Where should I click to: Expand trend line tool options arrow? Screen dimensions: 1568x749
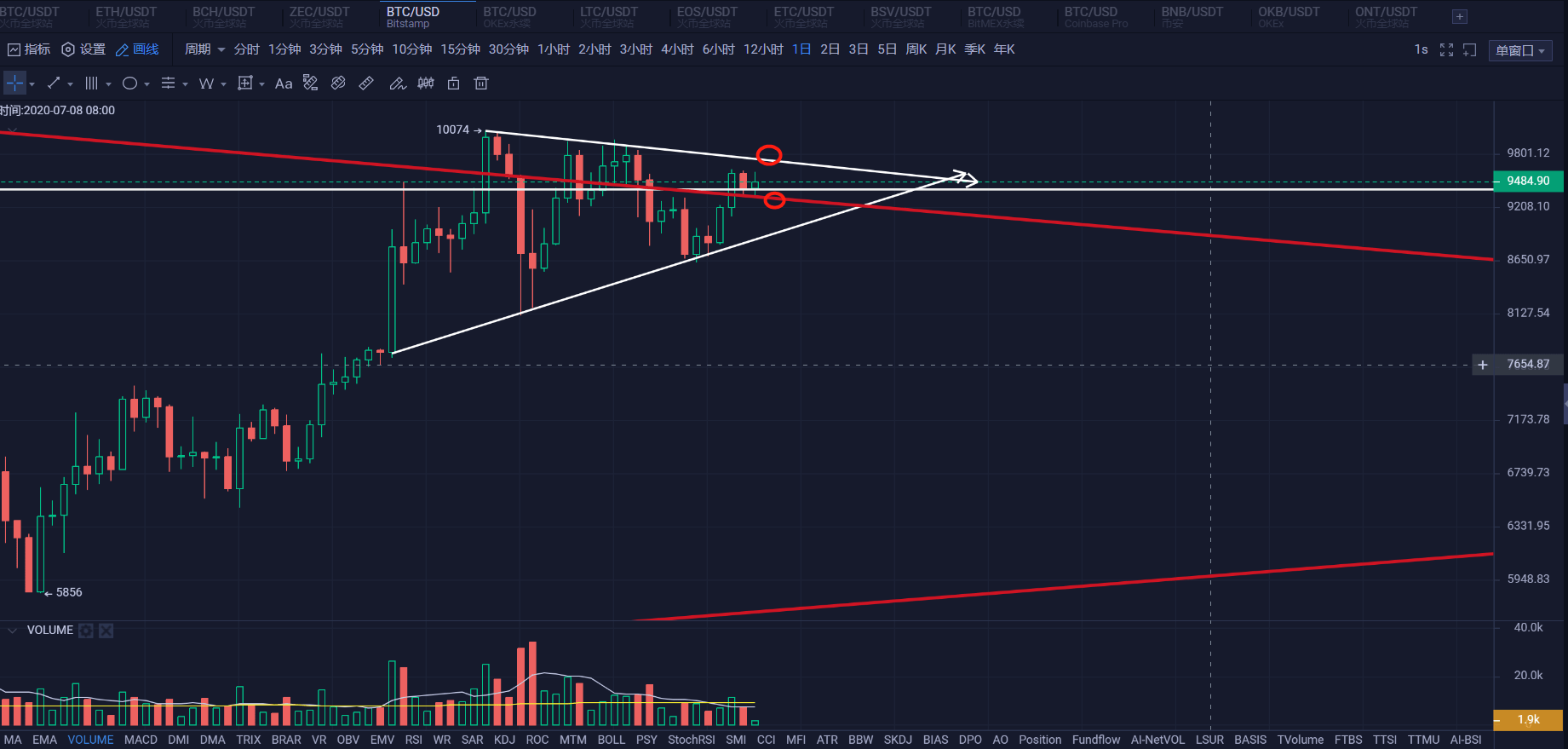point(70,84)
